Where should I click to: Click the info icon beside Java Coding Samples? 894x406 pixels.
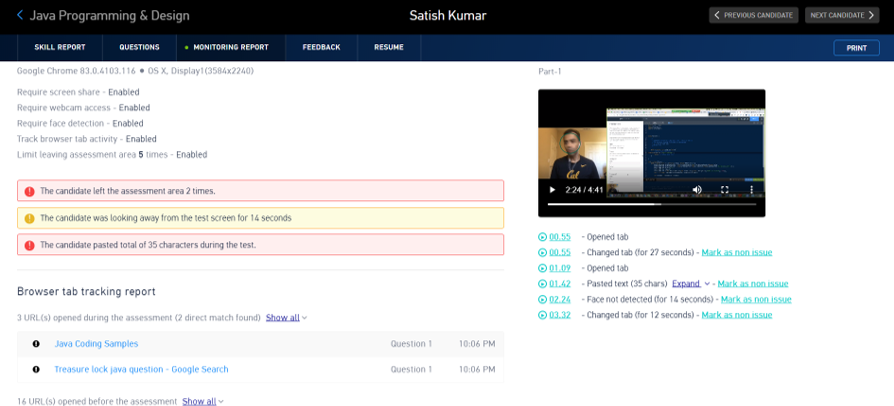[x=36, y=344]
